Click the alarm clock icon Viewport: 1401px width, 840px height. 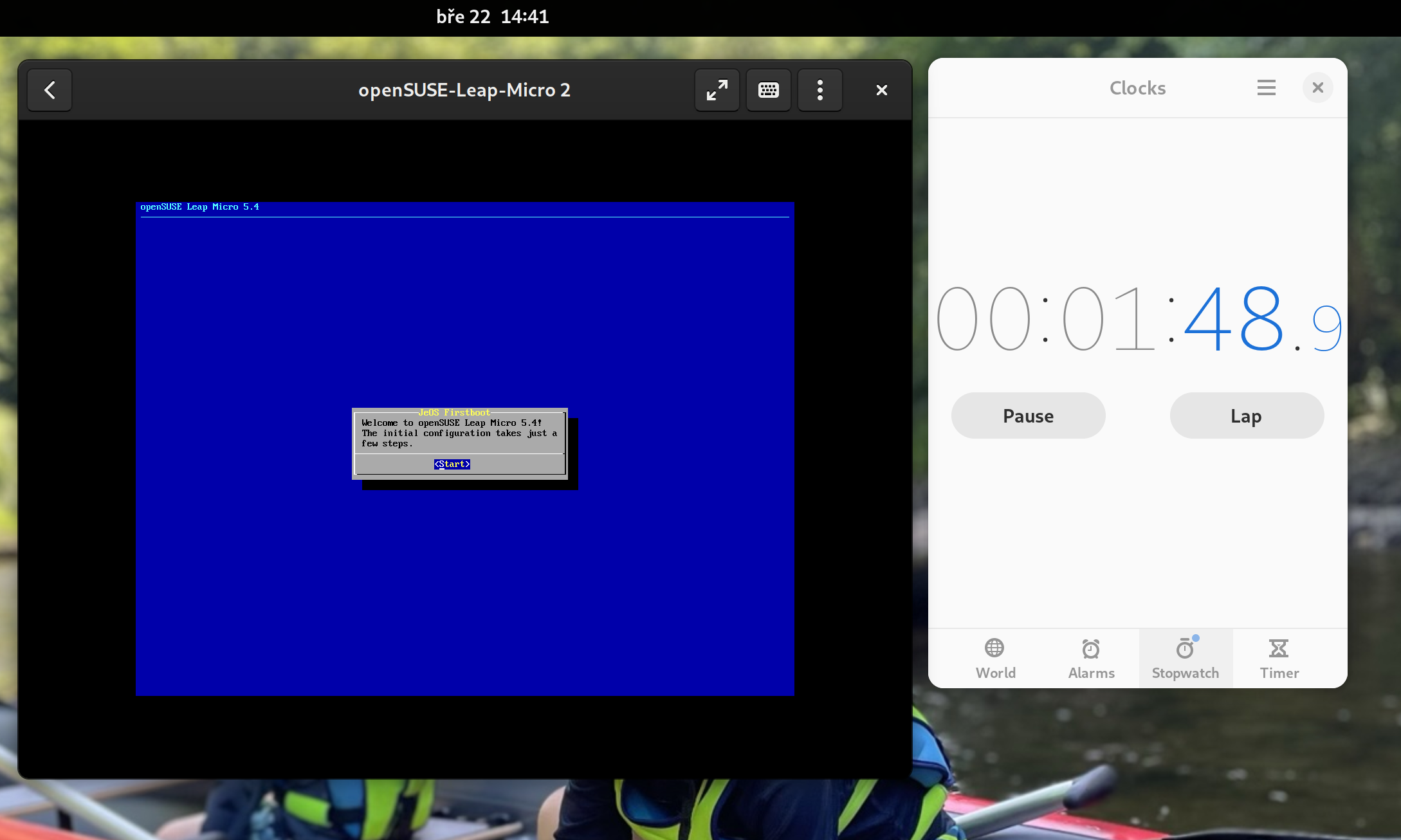[x=1091, y=648]
